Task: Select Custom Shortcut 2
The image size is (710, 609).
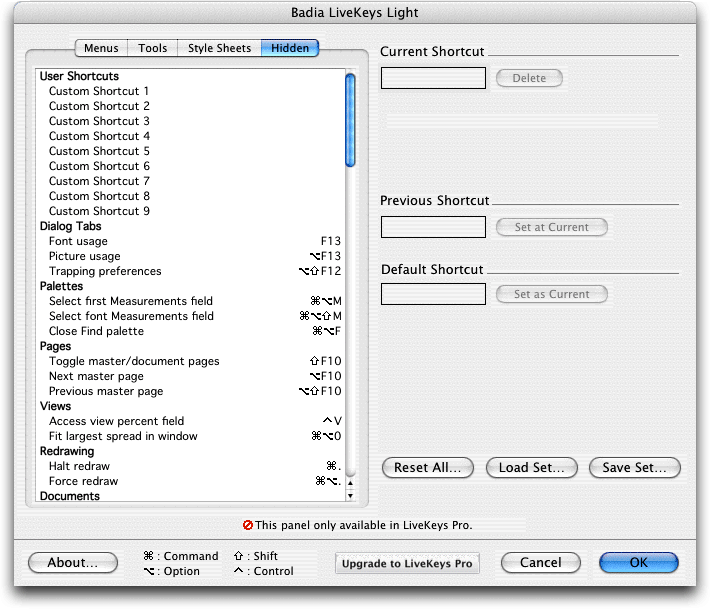Action: pyautogui.click(x=190, y=106)
